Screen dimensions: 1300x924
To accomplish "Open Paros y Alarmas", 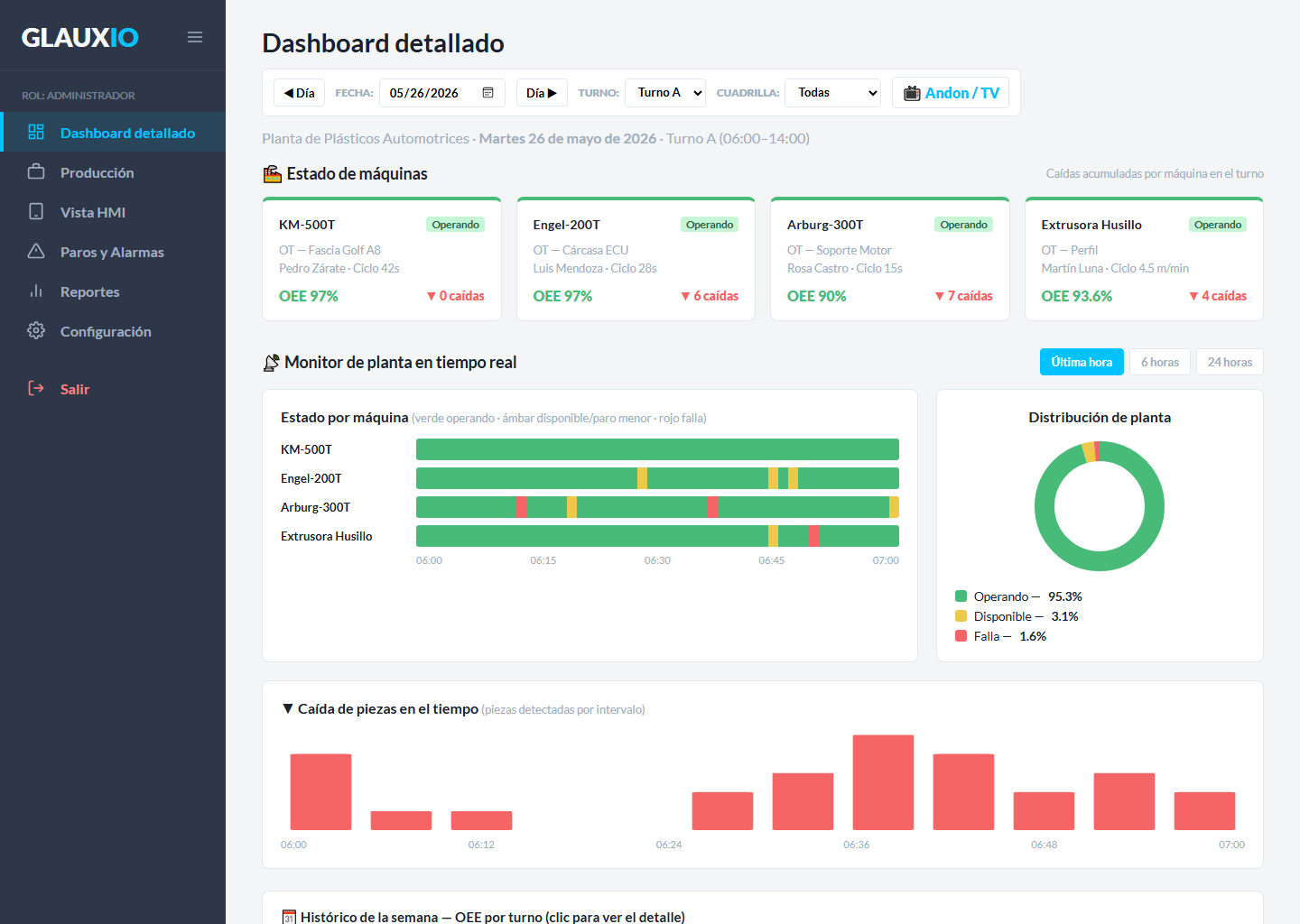I will pyautogui.click(x=113, y=251).
